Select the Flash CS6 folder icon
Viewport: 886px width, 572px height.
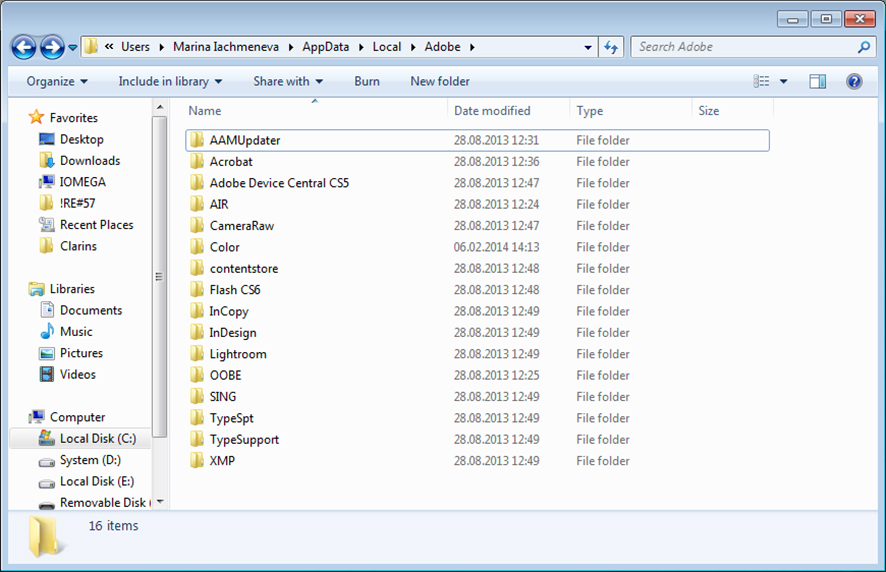coord(197,289)
